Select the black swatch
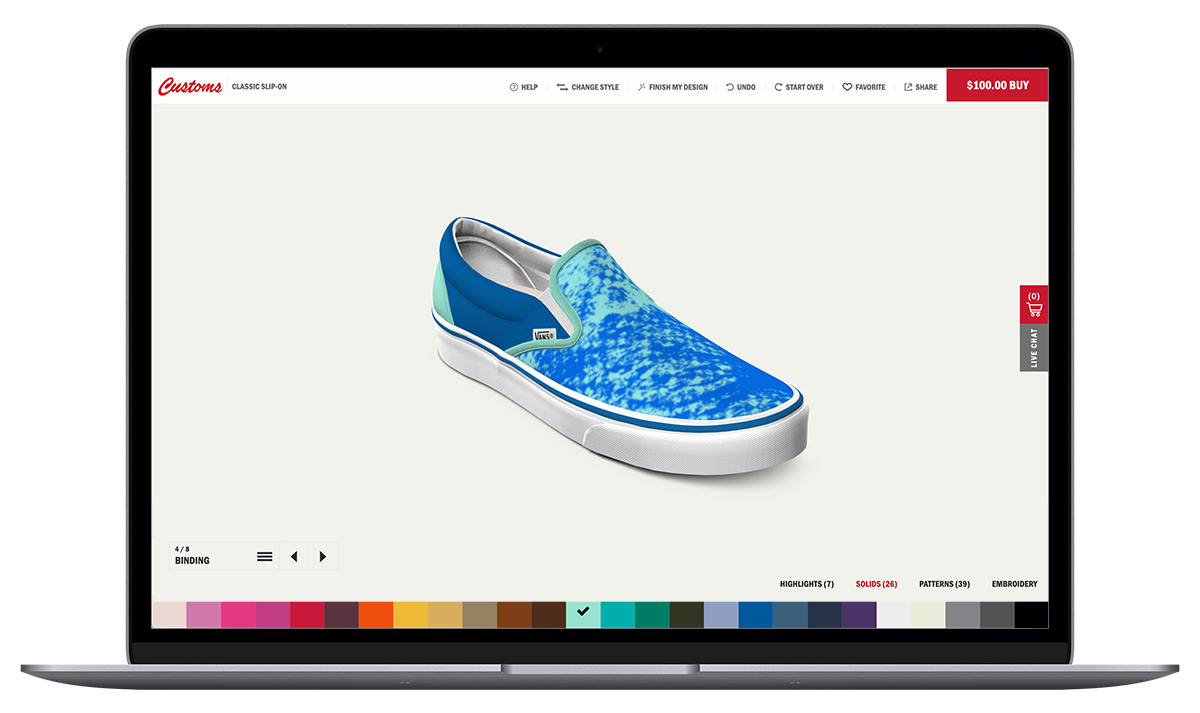The height and width of the screenshot is (713, 1200). pyautogui.click(x=1032, y=614)
